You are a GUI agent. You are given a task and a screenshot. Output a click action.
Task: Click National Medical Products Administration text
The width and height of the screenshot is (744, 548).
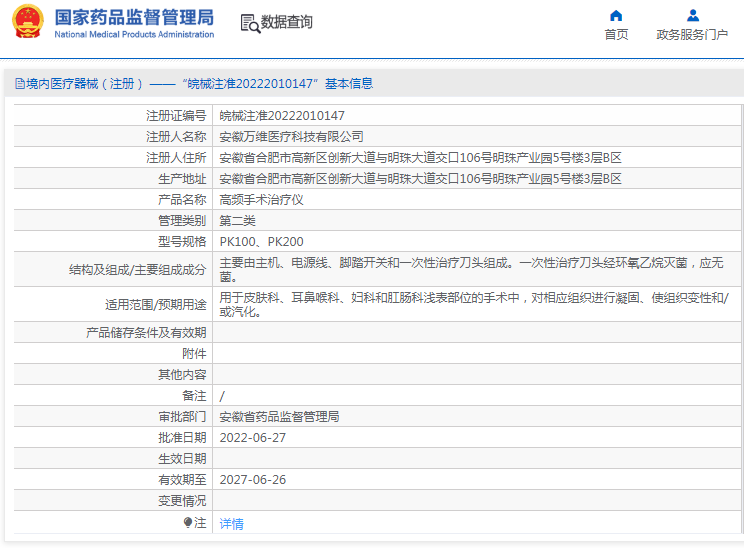click(x=134, y=35)
